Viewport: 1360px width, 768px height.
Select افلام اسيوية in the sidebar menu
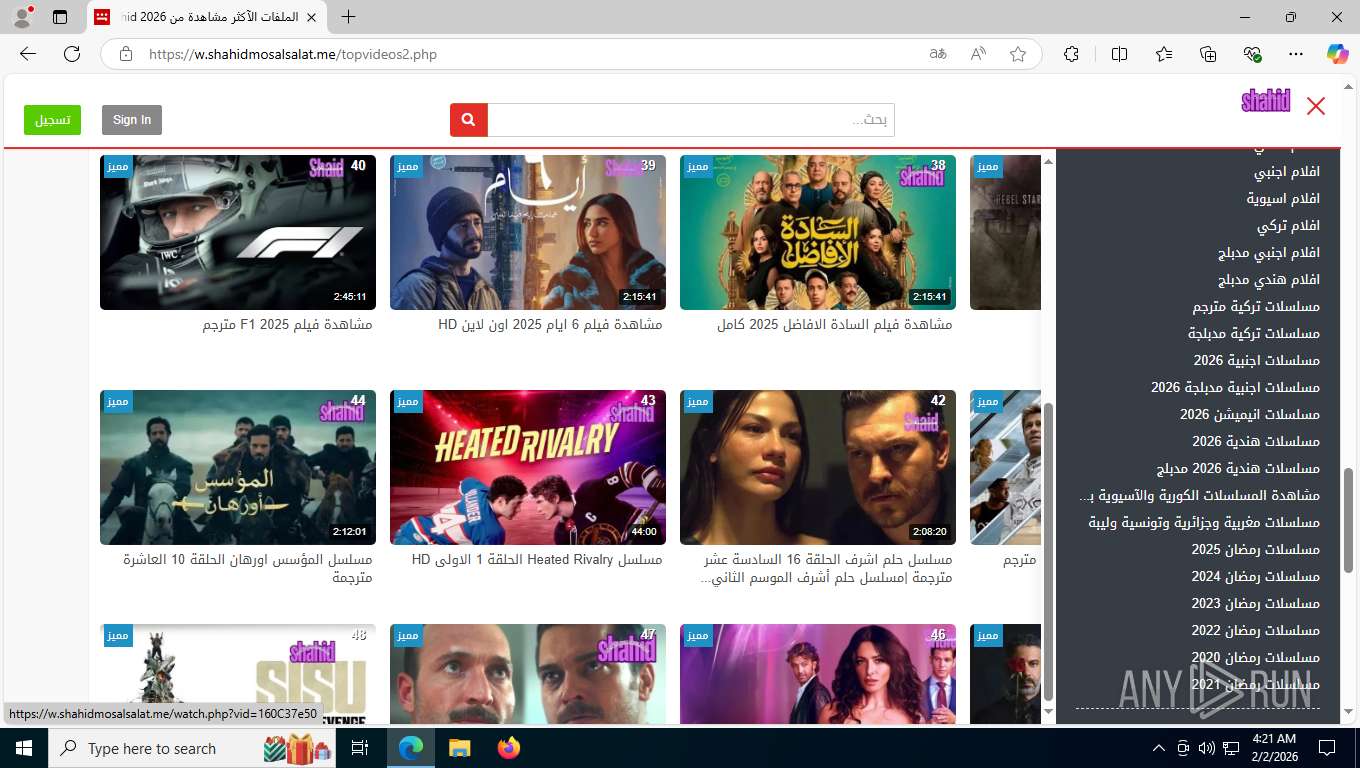click(1283, 199)
